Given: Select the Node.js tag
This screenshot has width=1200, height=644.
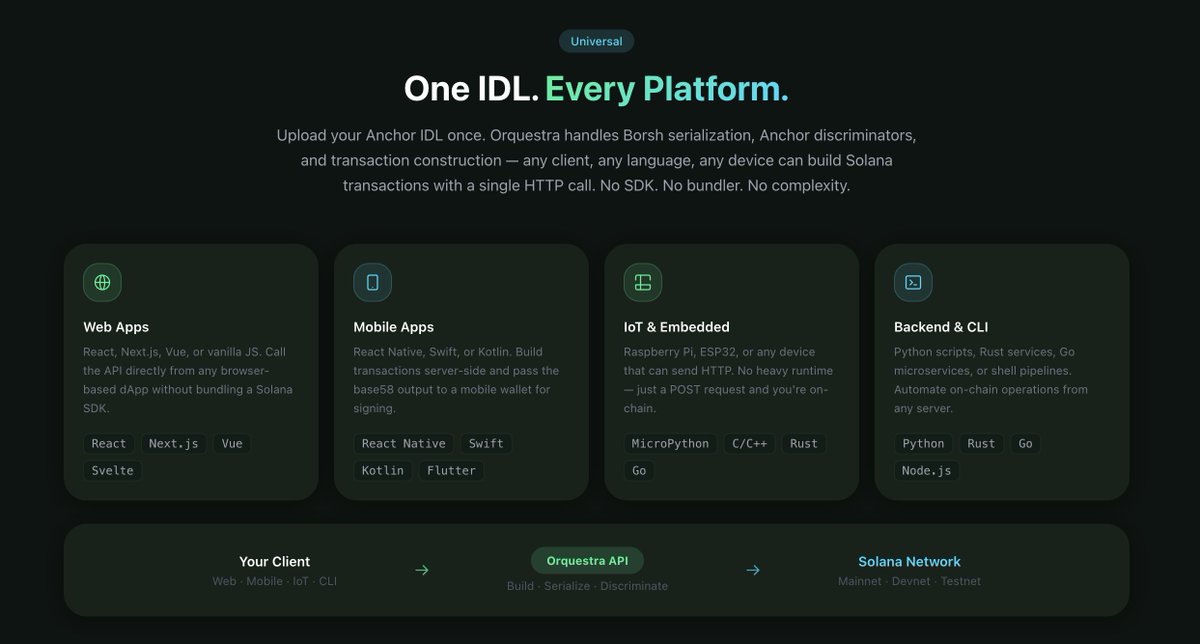Looking at the screenshot, I should click(x=927, y=470).
